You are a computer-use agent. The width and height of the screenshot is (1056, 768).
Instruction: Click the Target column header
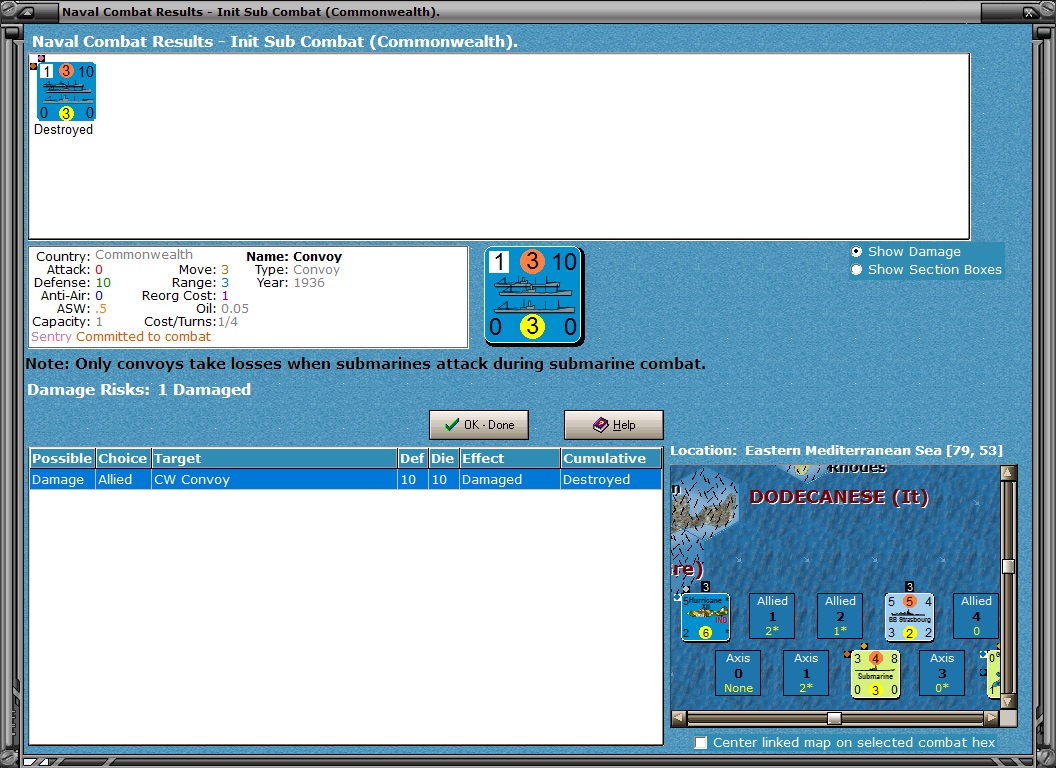point(274,458)
